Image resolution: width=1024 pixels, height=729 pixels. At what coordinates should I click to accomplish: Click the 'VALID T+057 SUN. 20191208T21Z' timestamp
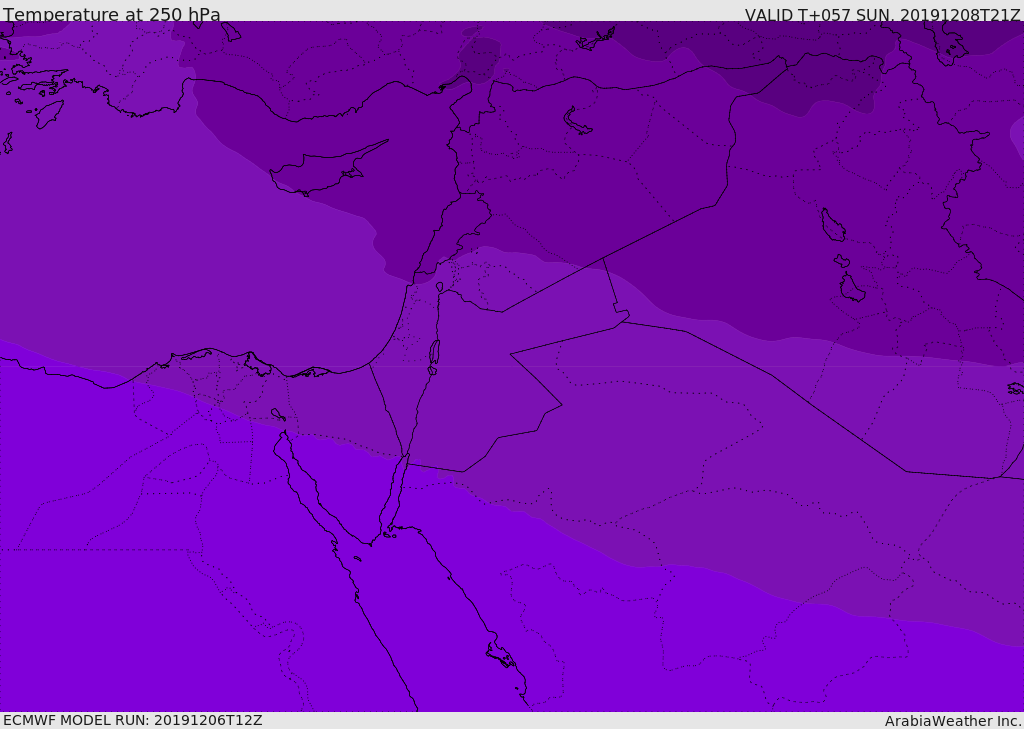(882, 15)
